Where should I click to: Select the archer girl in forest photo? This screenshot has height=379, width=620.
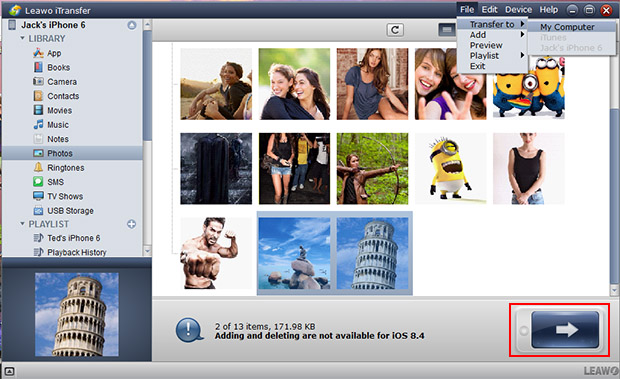click(372, 169)
